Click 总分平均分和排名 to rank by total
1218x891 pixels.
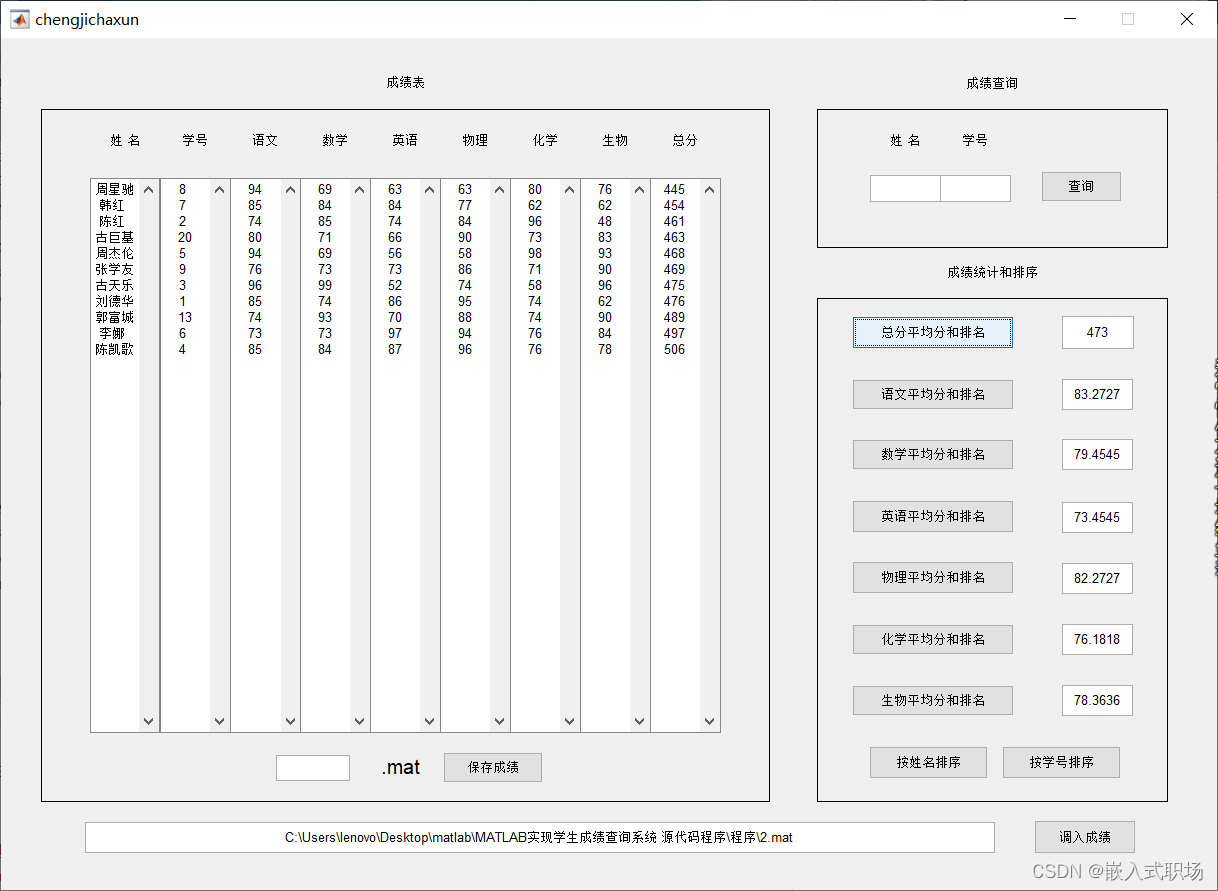pos(932,332)
